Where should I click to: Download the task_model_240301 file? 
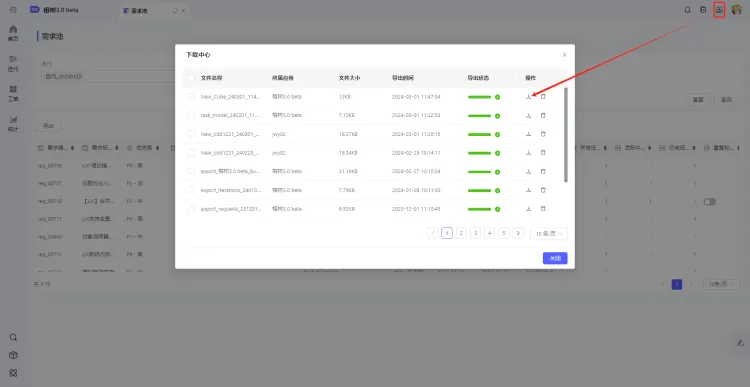(x=529, y=115)
